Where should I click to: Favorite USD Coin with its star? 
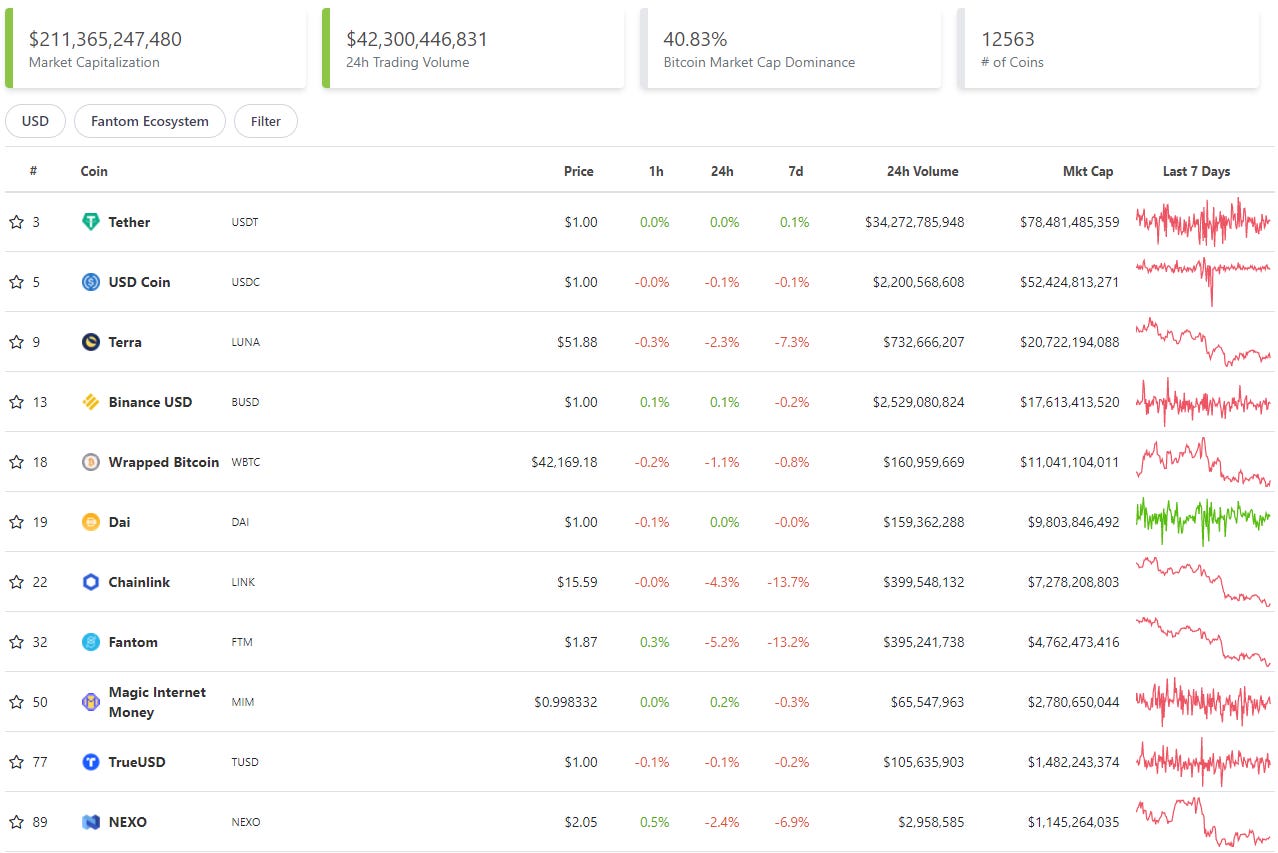16,282
